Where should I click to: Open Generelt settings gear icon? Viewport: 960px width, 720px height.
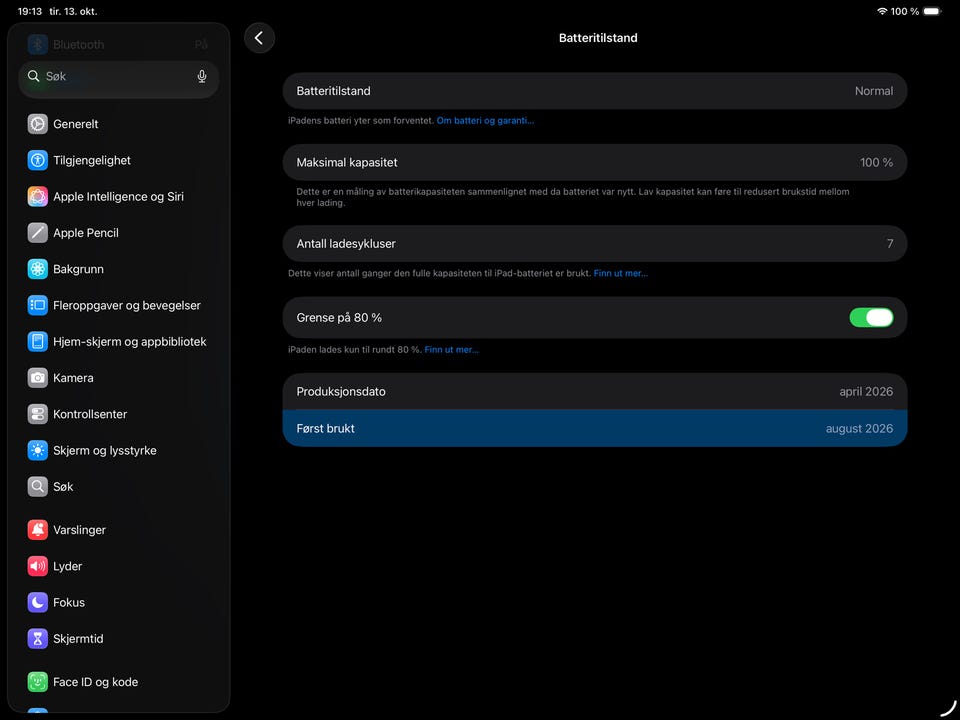point(37,124)
